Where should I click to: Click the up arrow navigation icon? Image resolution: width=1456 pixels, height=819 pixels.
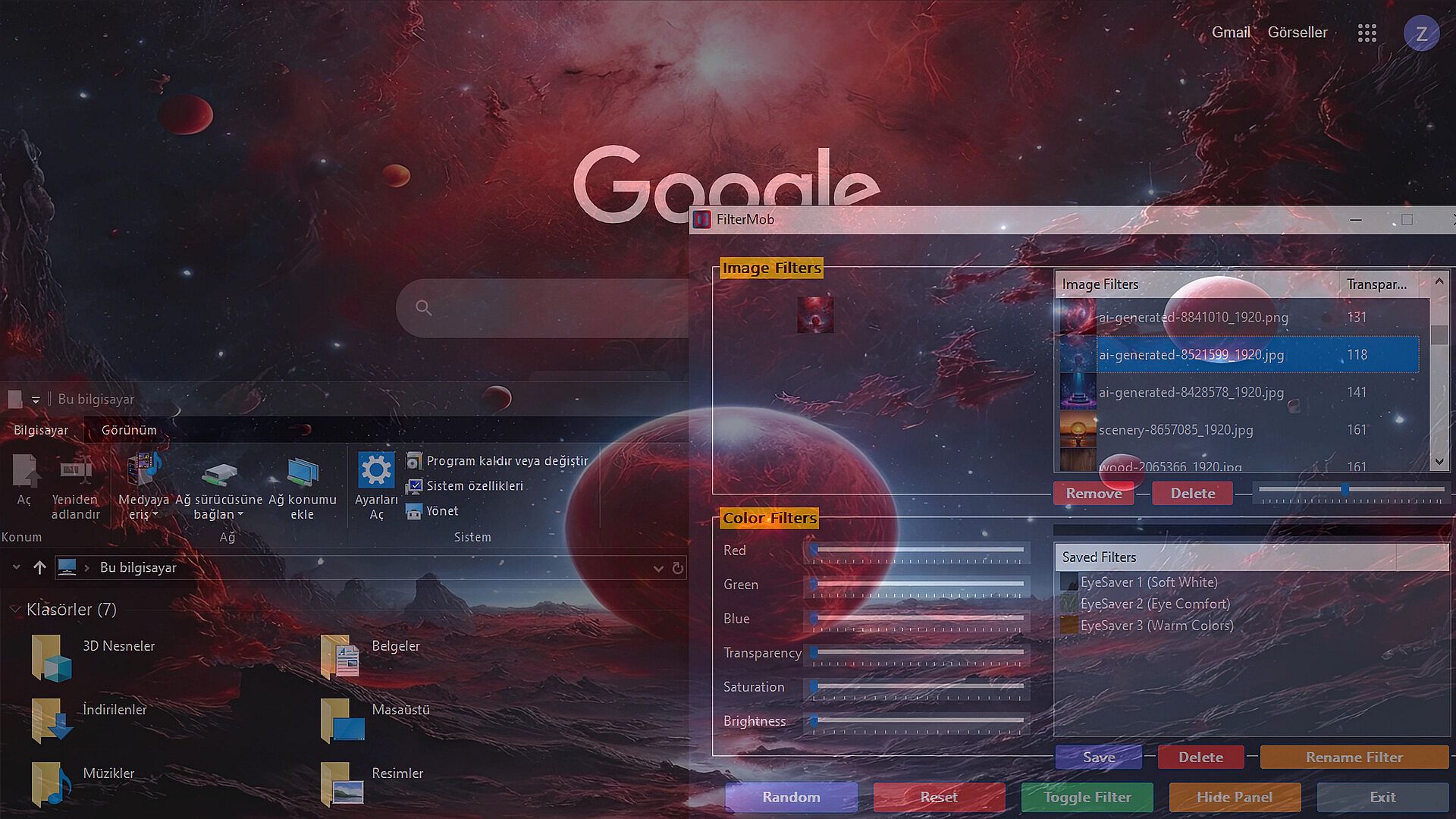coord(39,568)
